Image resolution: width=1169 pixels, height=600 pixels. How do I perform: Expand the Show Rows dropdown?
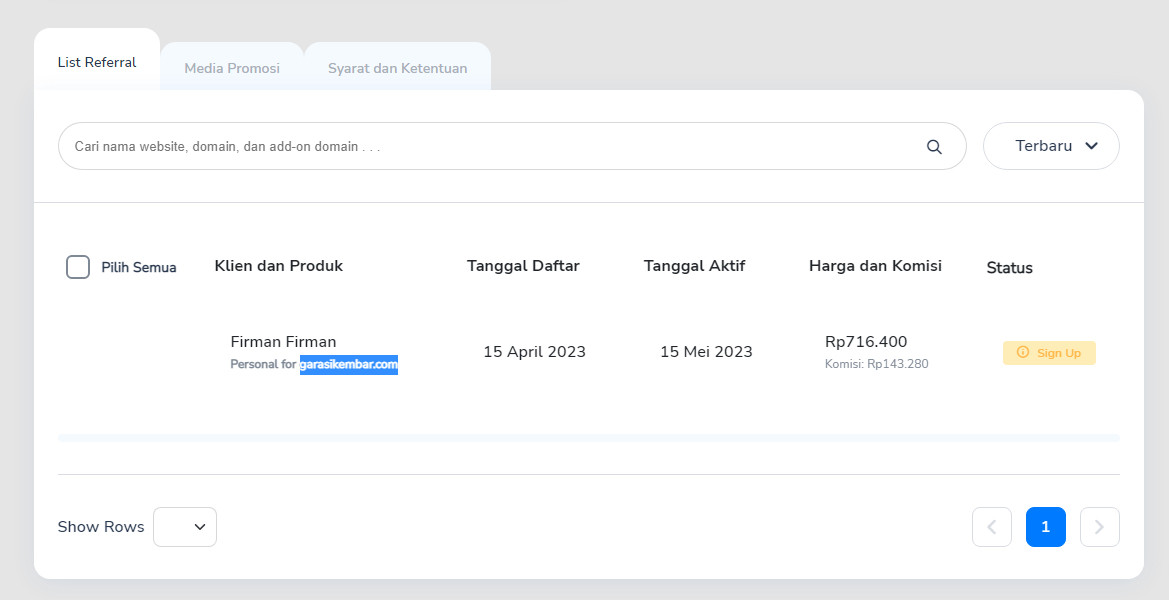click(x=185, y=527)
